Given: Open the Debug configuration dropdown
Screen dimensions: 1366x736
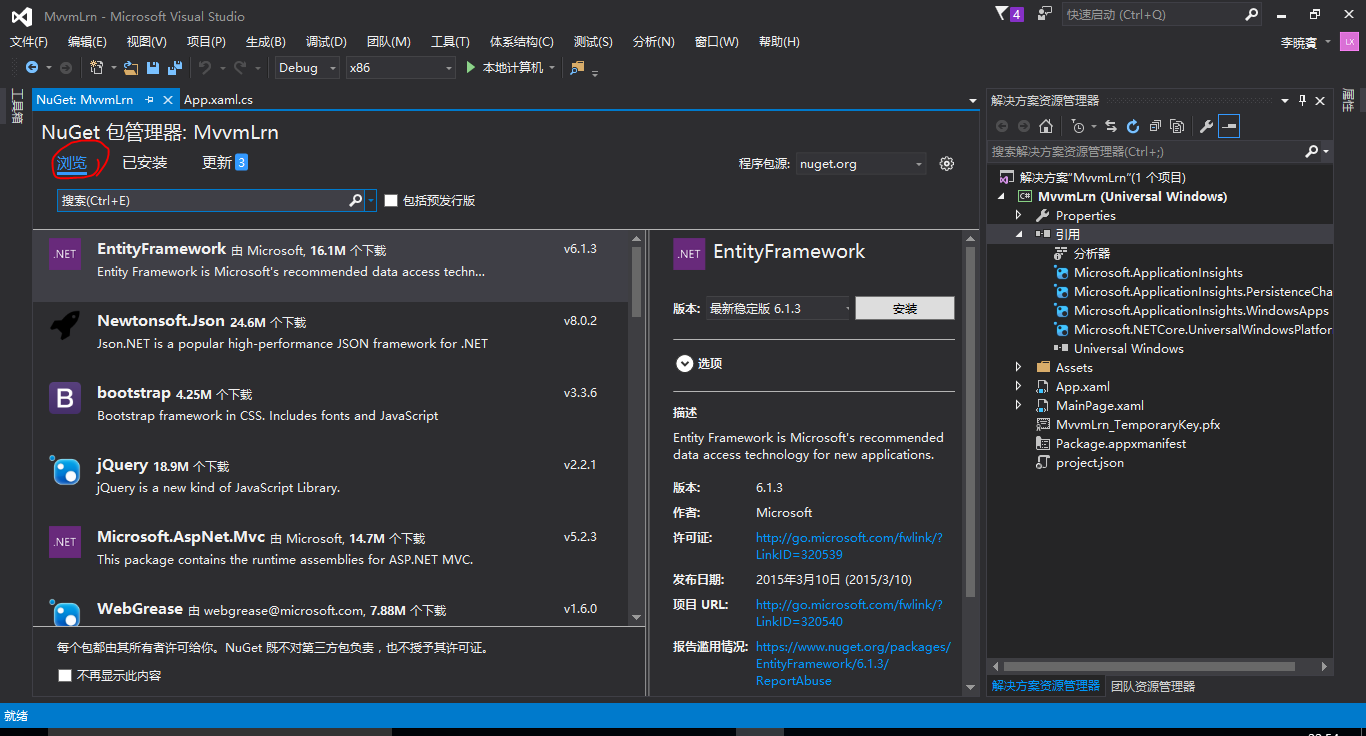Looking at the screenshot, I should (306, 67).
